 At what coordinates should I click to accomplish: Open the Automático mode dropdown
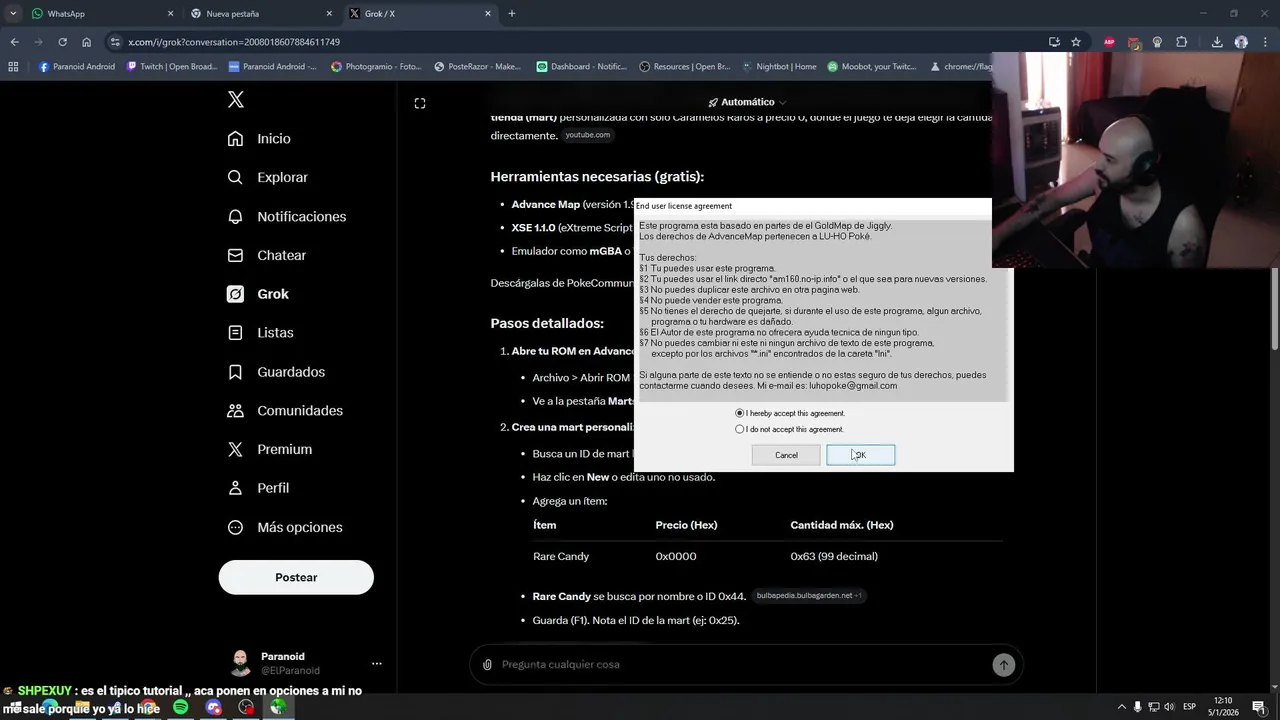(x=747, y=102)
